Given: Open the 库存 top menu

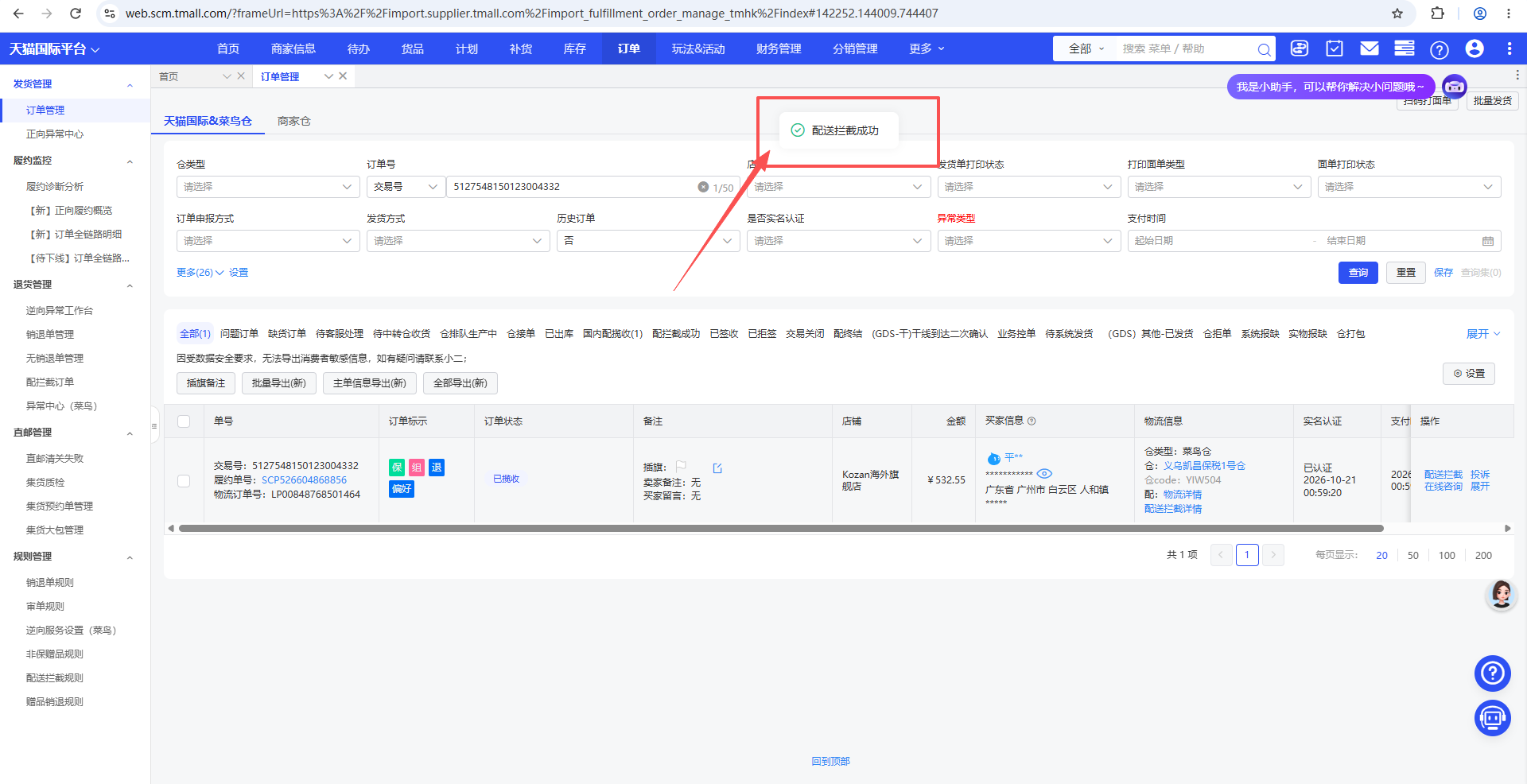Looking at the screenshot, I should click(x=574, y=49).
